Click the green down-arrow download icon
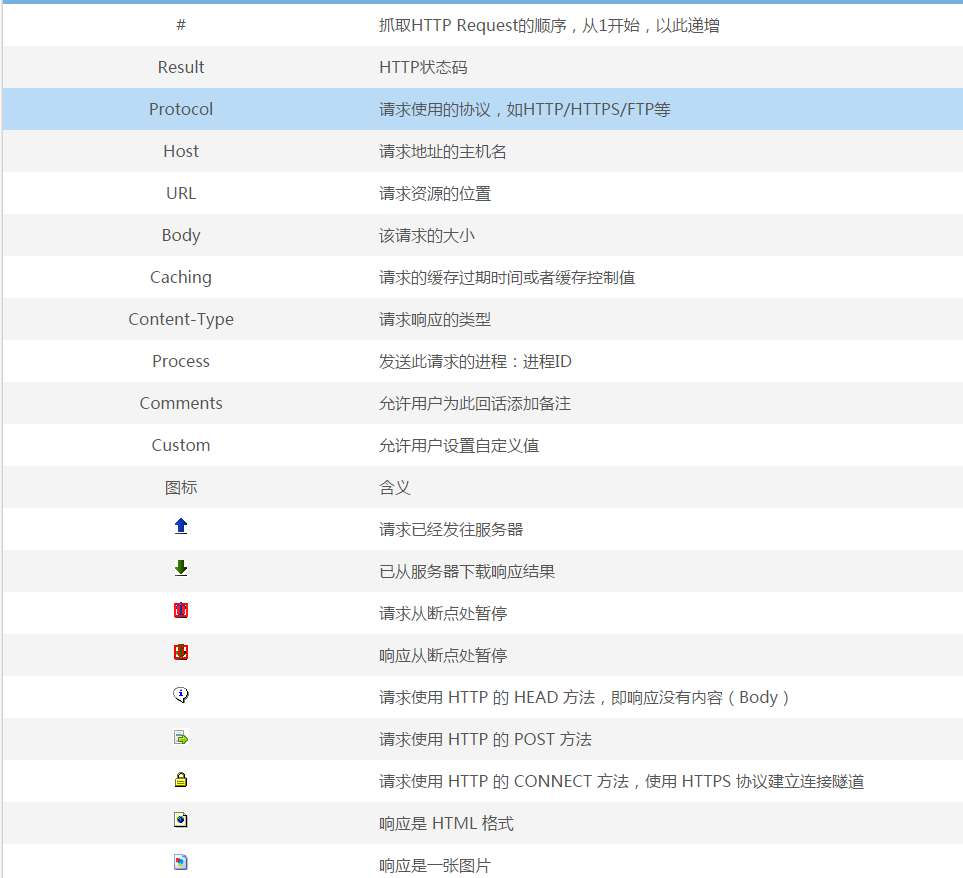963x878 pixels. coord(181,568)
